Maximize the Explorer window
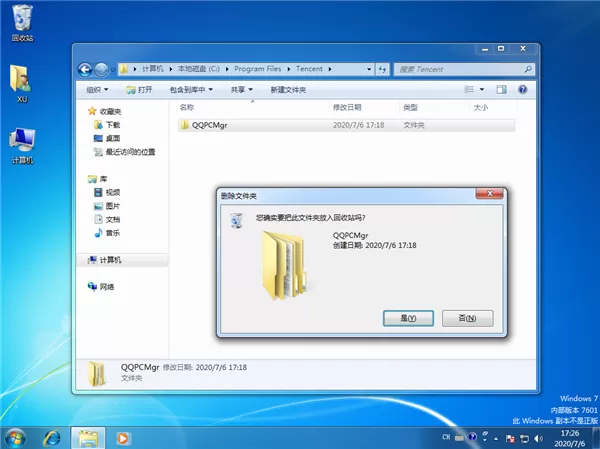The image size is (600, 449). (x=501, y=49)
